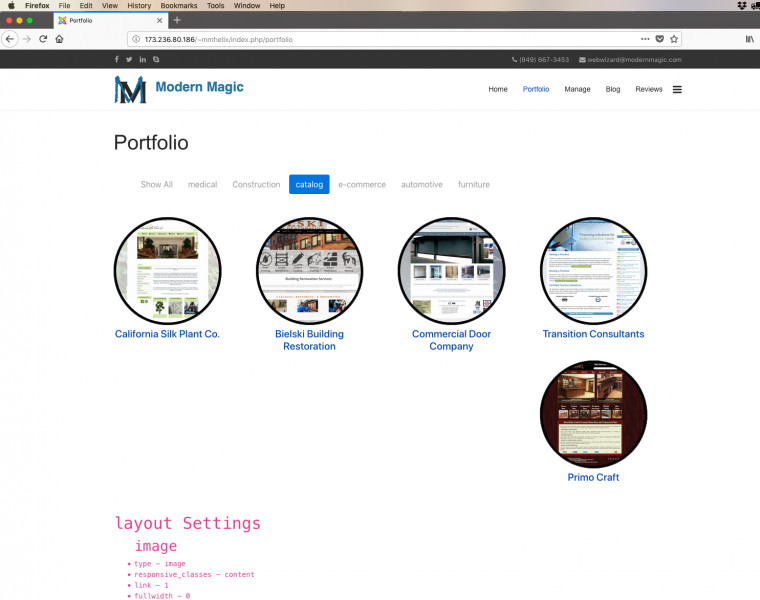Click Primo Craft title link

click(x=593, y=477)
